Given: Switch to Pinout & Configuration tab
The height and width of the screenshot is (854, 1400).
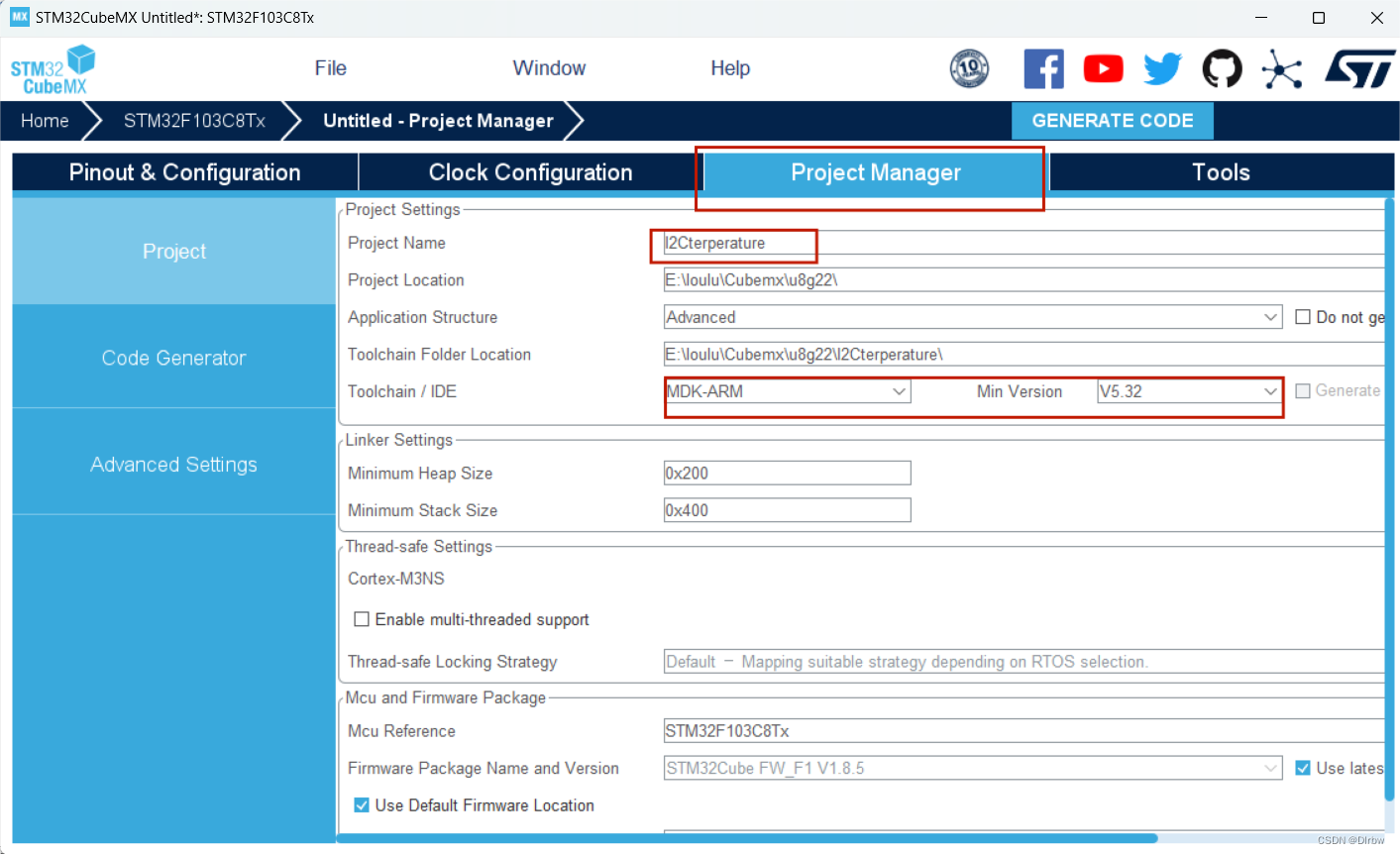Looking at the screenshot, I should (184, 172).
